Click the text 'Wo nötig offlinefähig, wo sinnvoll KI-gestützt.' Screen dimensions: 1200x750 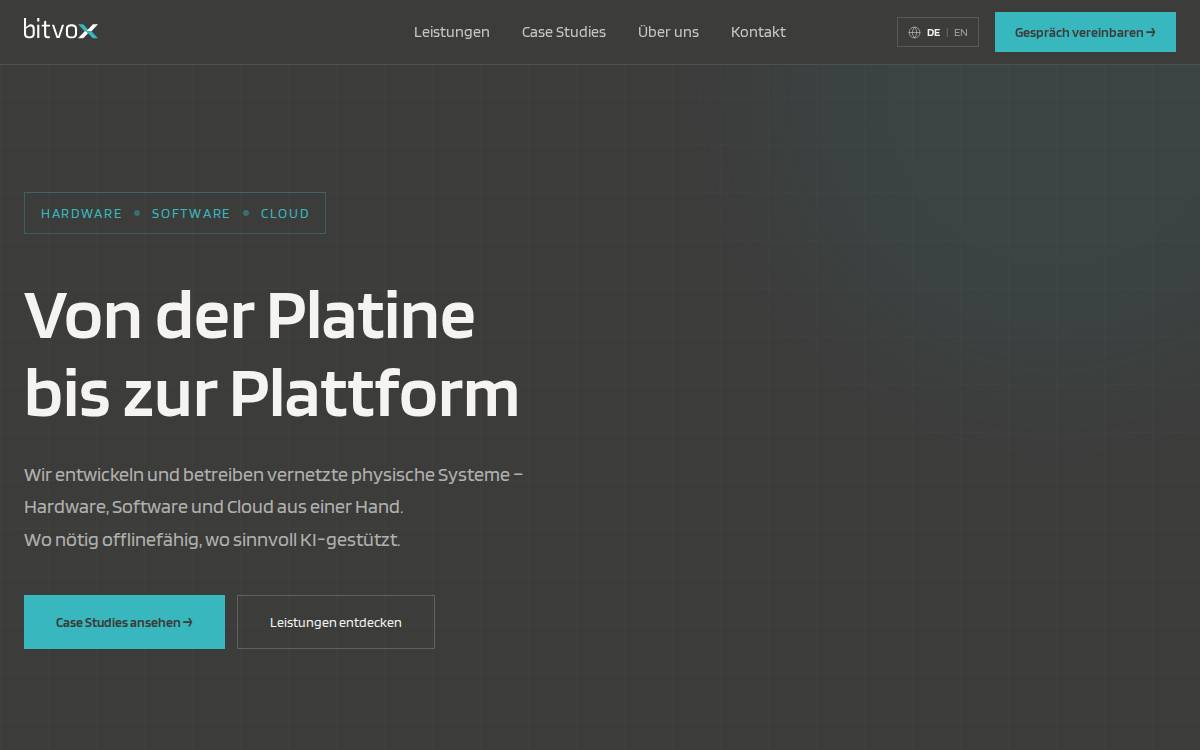[x=212, y=540]
